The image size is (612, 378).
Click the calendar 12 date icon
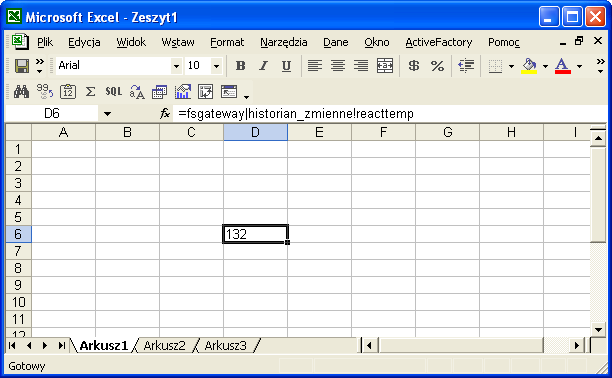pos(68,92)
